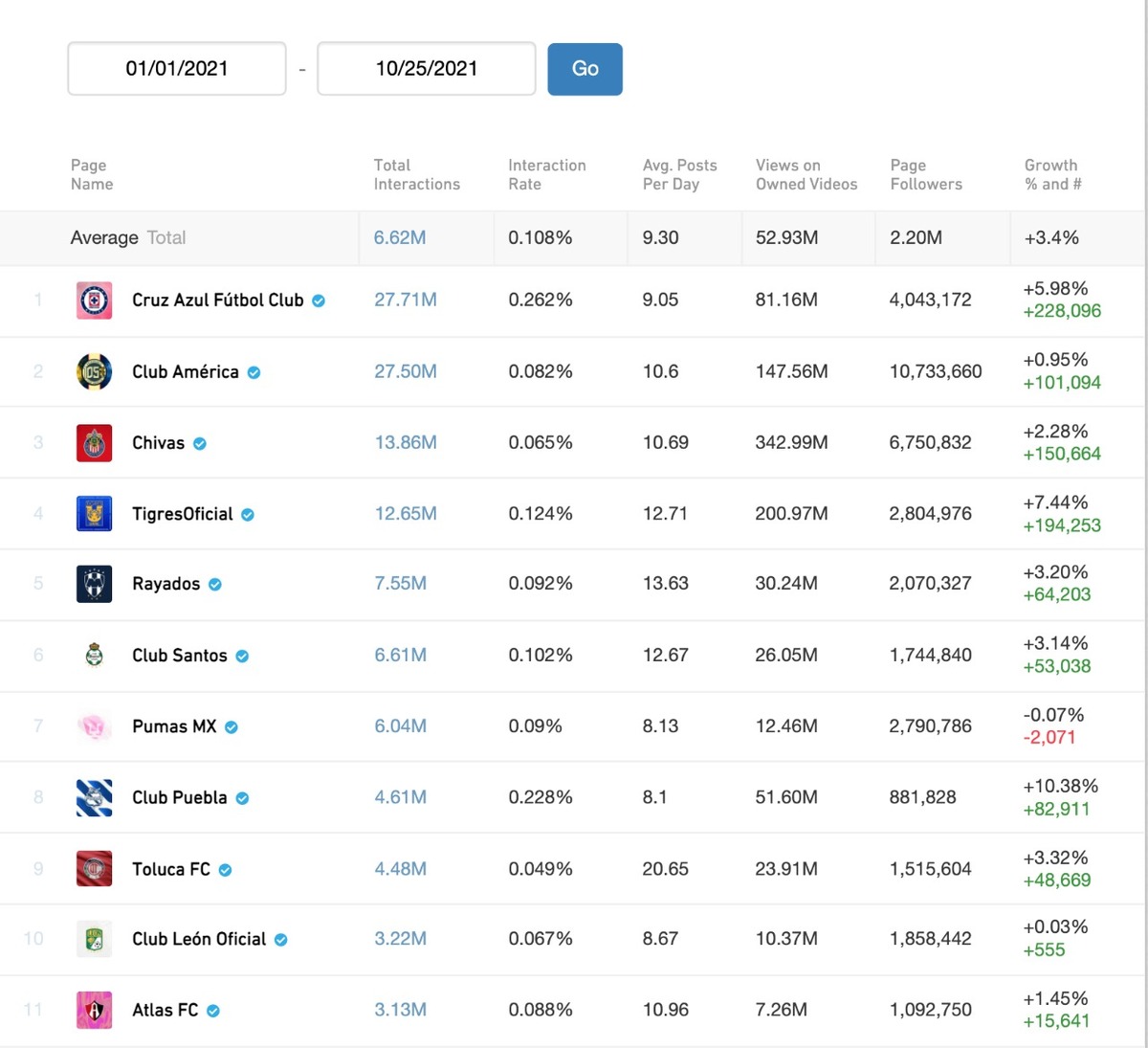Click the Club León Oficial logo
The height and width of the screenshot is (1048, 1148).
tap(94, 939)
